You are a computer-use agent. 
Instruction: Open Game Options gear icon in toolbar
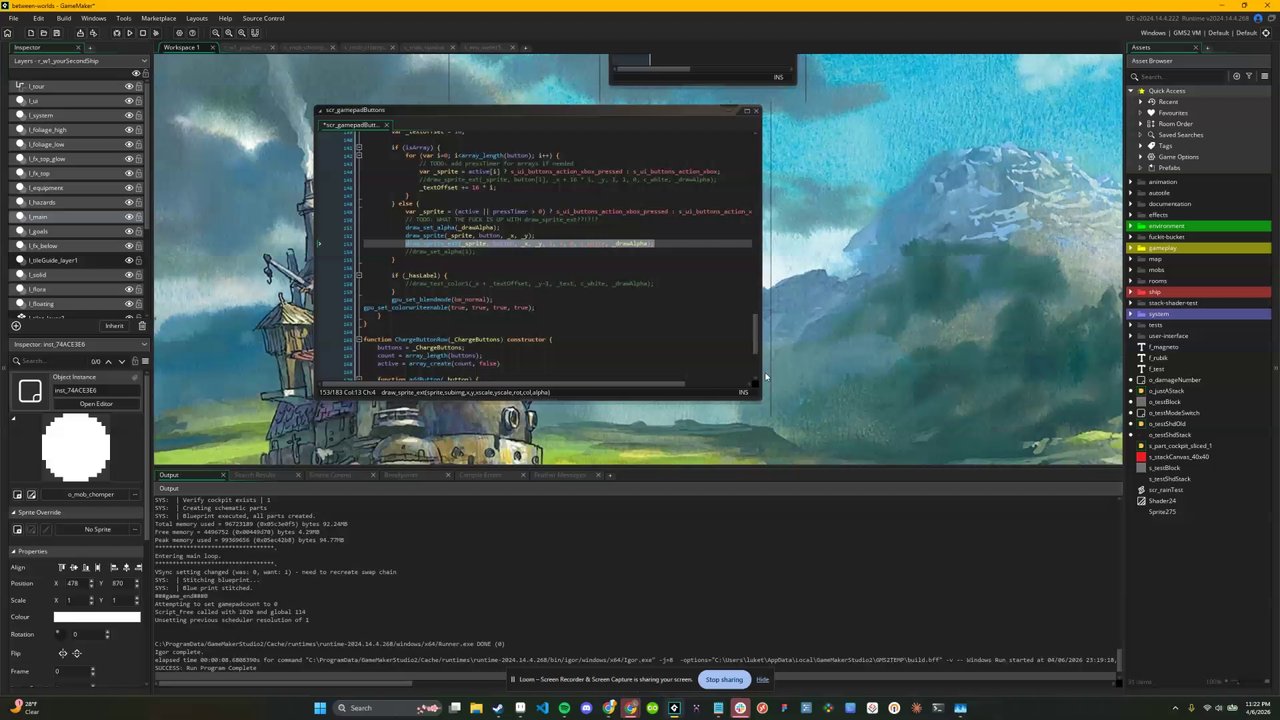pos(179,33)
